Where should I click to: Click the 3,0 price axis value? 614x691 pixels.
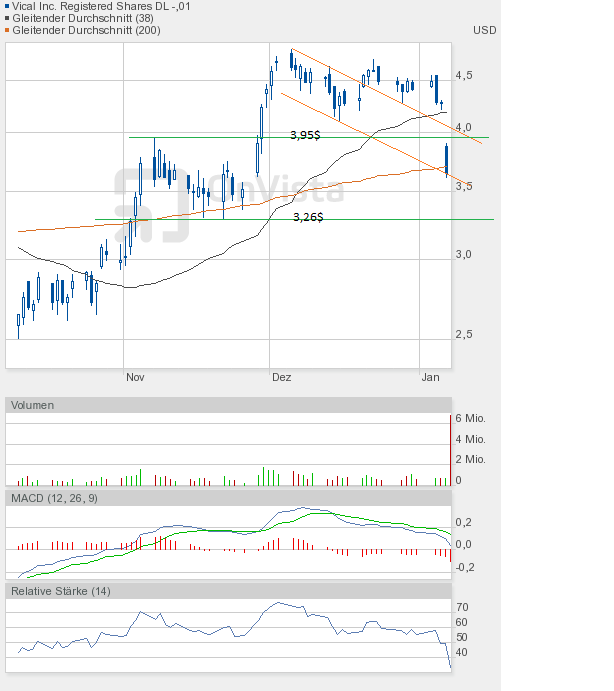(x=464, y=254)
